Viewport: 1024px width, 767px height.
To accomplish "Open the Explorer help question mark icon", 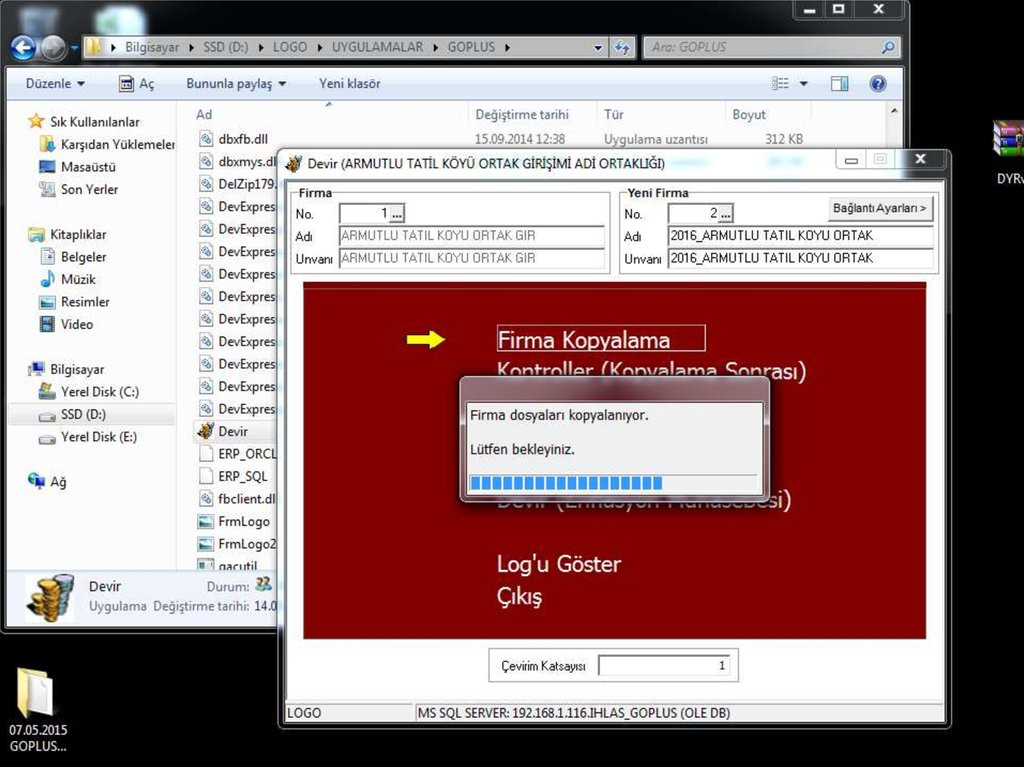I will [x=877, y=84].
